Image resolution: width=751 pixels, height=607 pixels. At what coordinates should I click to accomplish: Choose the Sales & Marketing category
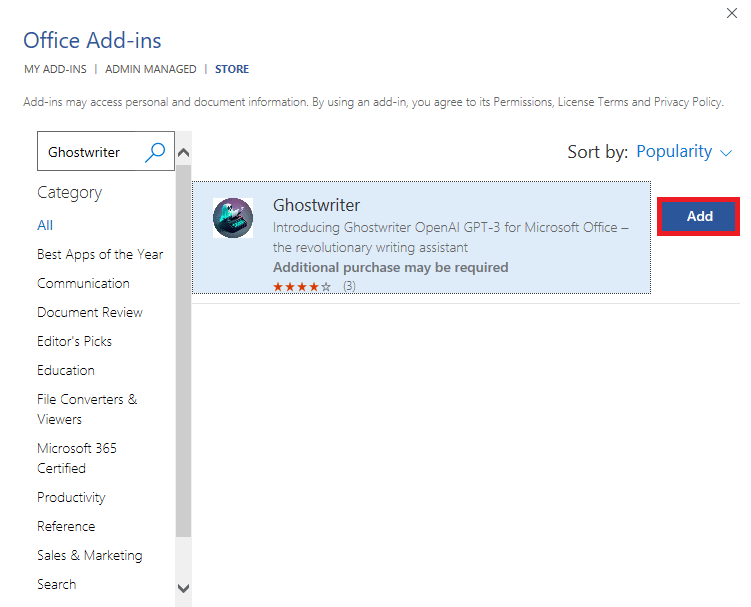click(x=90, y=555)
